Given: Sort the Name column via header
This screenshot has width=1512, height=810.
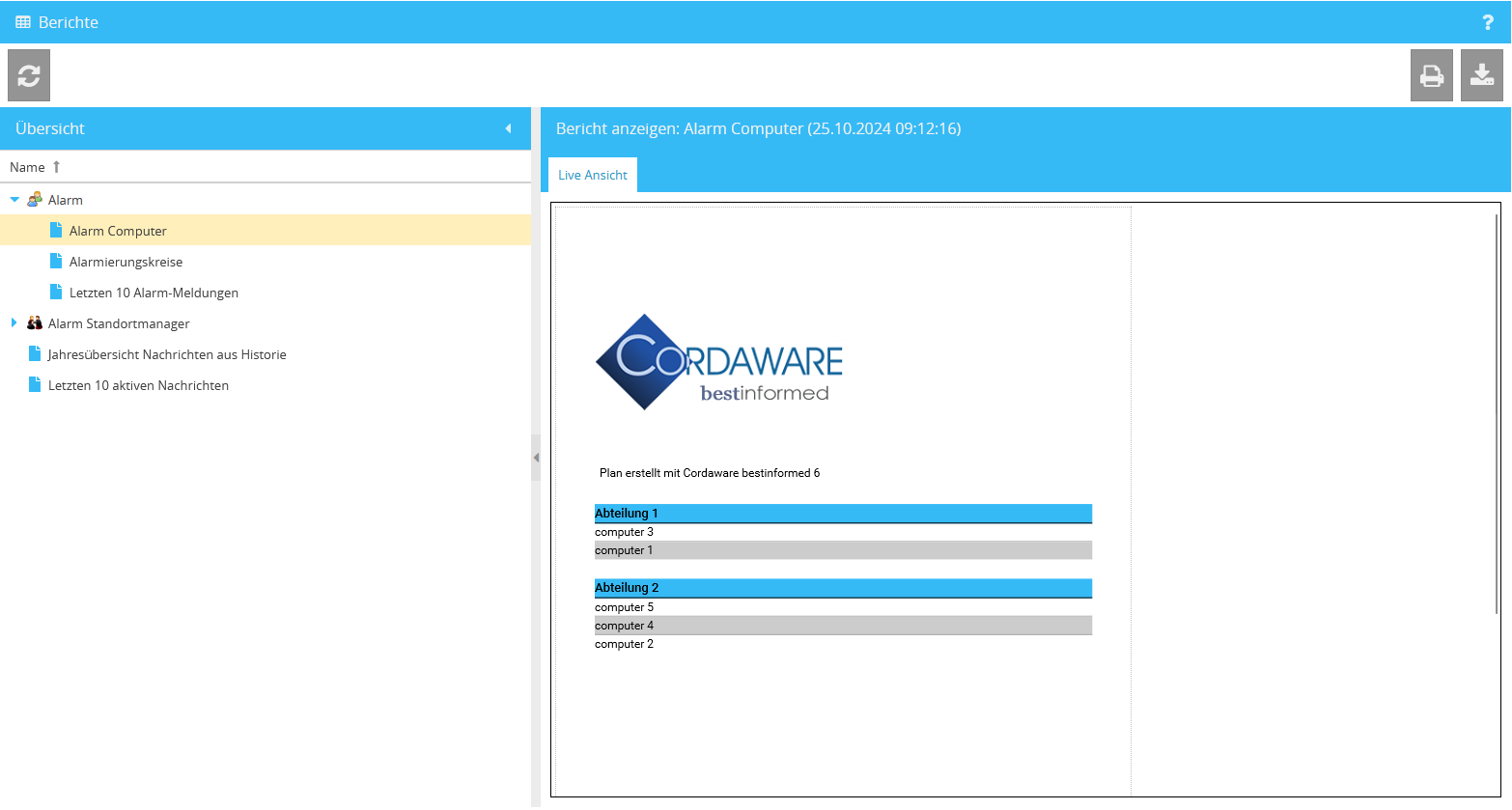Looking at the screenshot, I should (266, 167).
